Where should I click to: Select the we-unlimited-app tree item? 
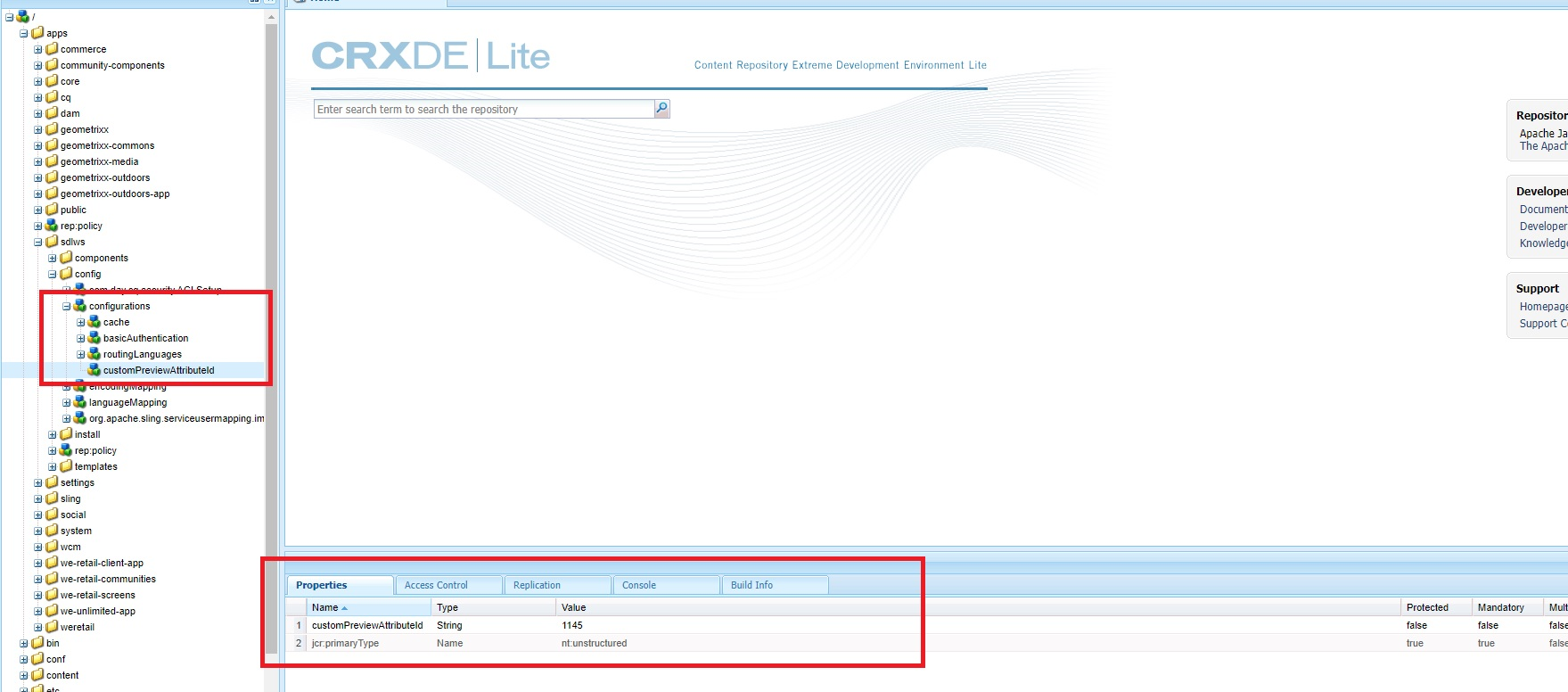98,611
